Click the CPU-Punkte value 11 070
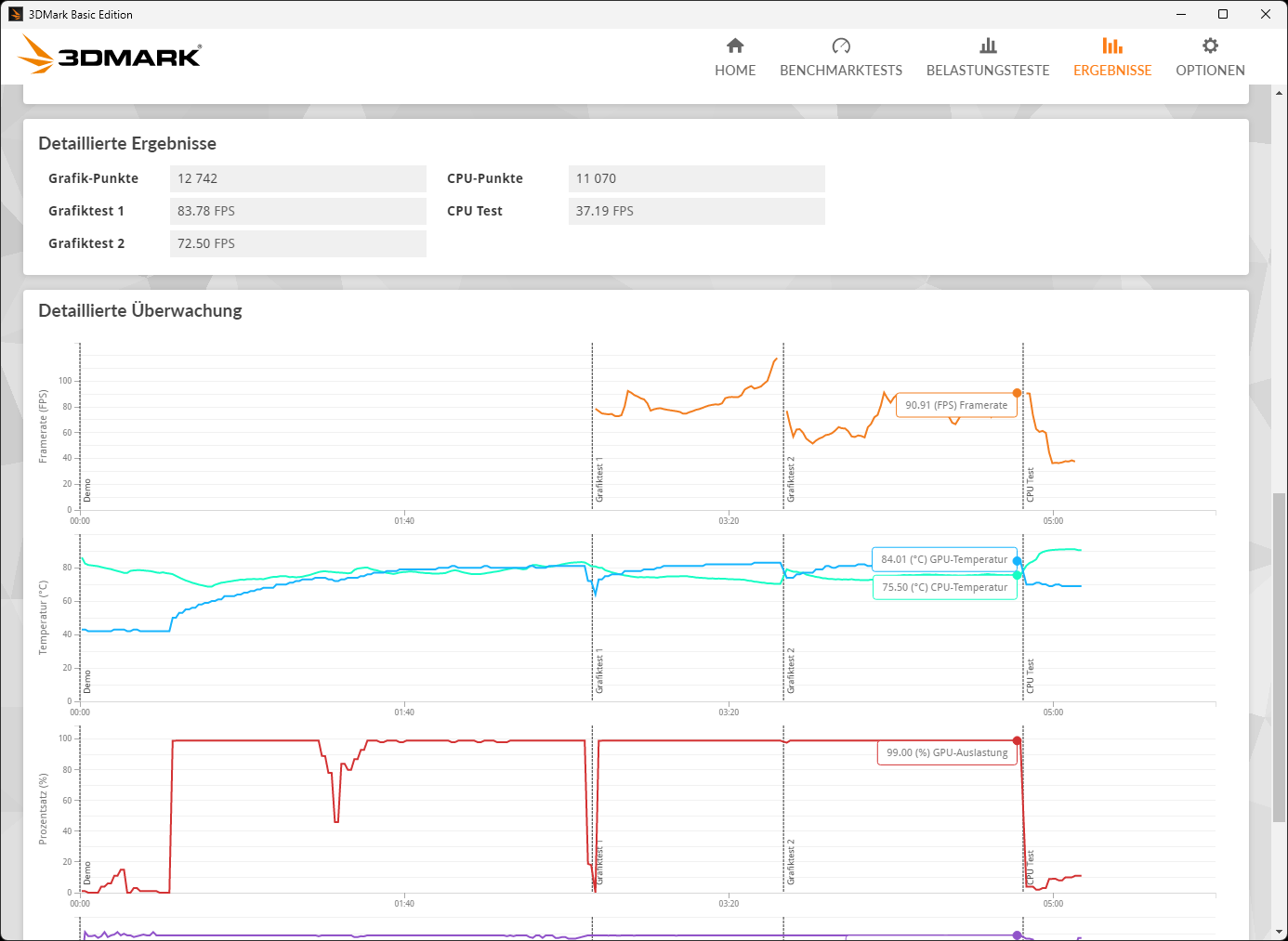1288x941 pixels. click(697, 178)
